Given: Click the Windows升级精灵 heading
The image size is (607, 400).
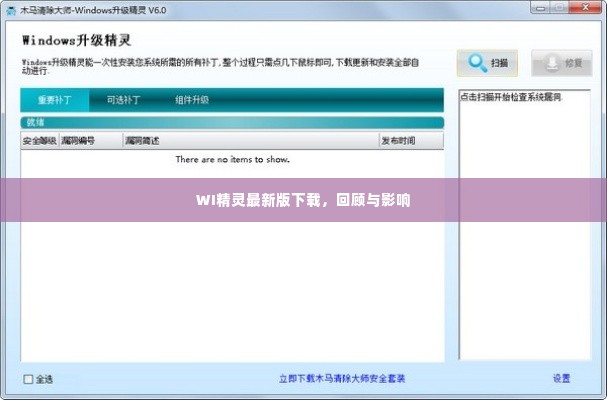Looking at the screenshot, I should click(x=77, y=40).
